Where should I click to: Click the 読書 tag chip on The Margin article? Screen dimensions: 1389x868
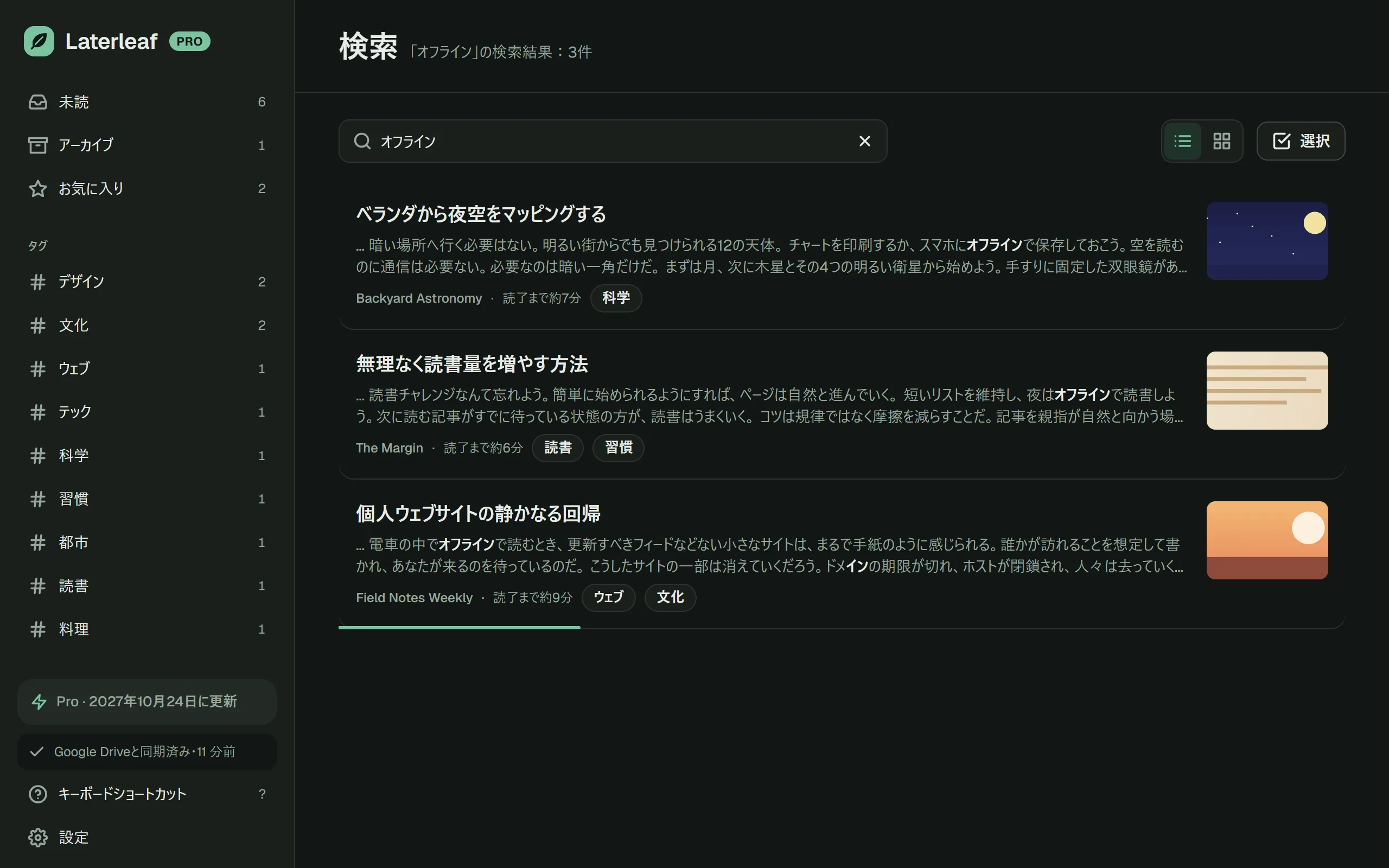[558, 448]
